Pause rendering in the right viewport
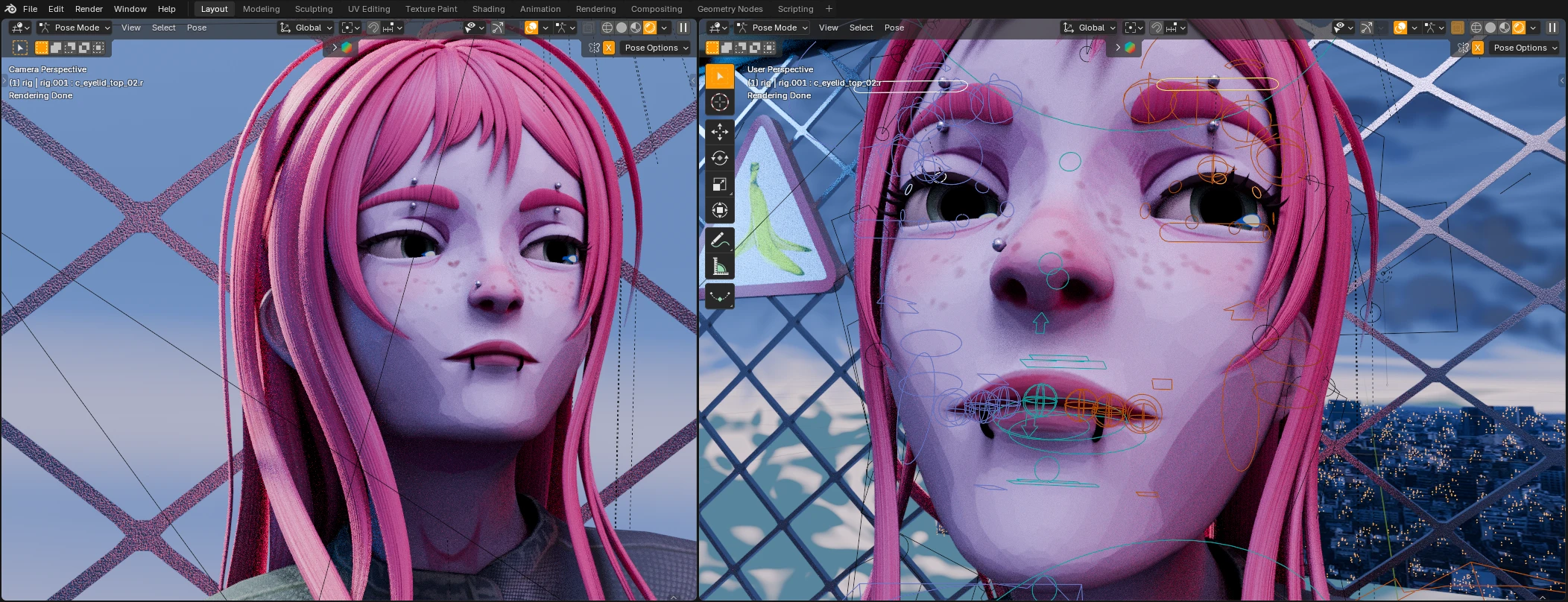The image size is (1568, 602). coord(1552,28)
